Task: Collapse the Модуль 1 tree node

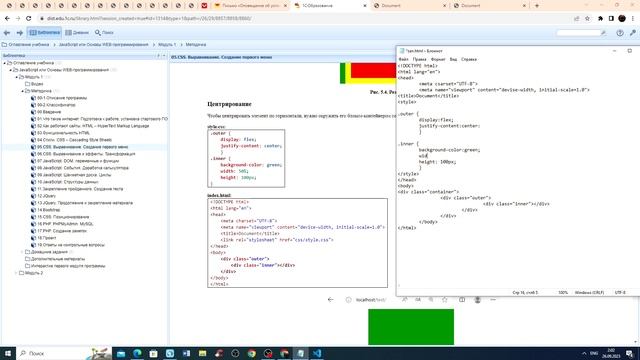Action: [x=17, y=77]
